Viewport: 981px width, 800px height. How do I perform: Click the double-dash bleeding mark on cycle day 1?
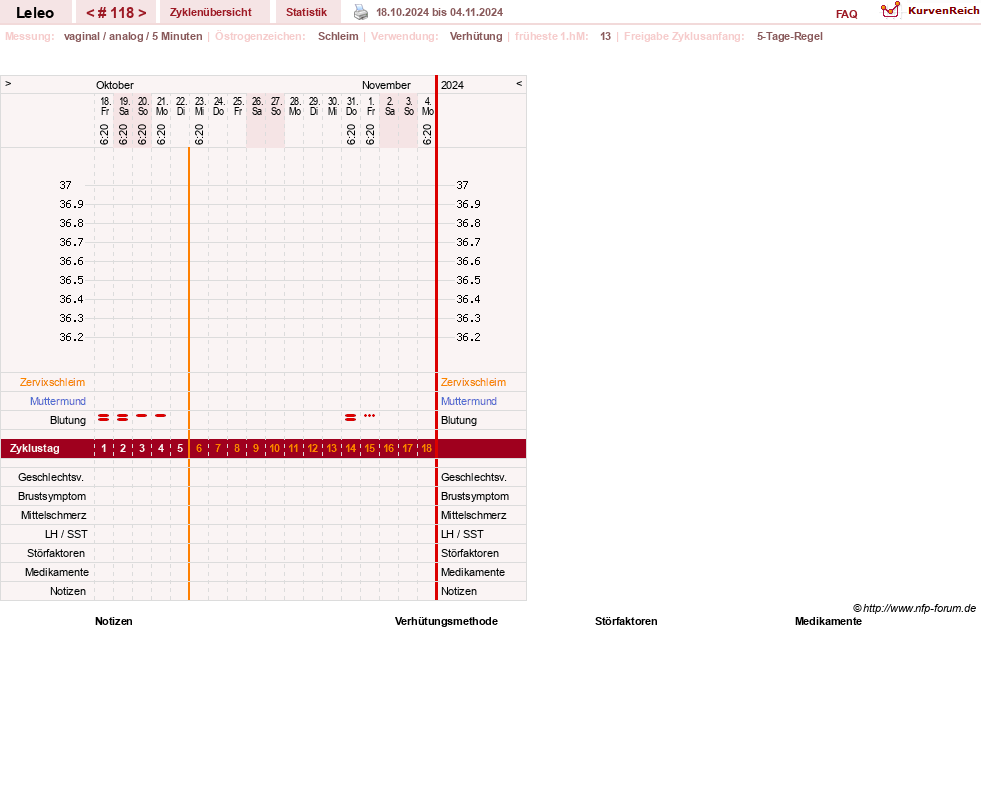(x=104, y=417)
